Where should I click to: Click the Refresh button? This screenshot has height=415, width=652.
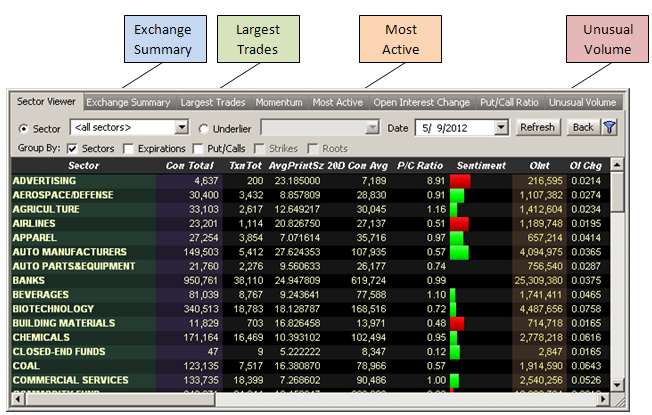[x=538, y=127]
